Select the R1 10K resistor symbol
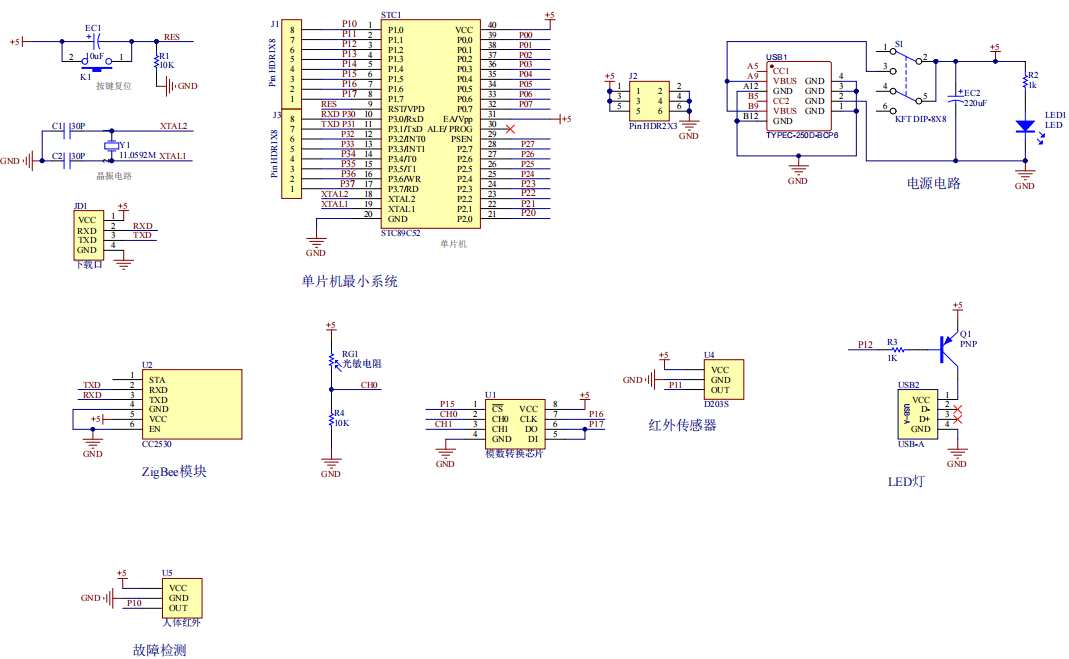Image resolution: width=1069 pixels, height=659 pixels. [157, 61]
